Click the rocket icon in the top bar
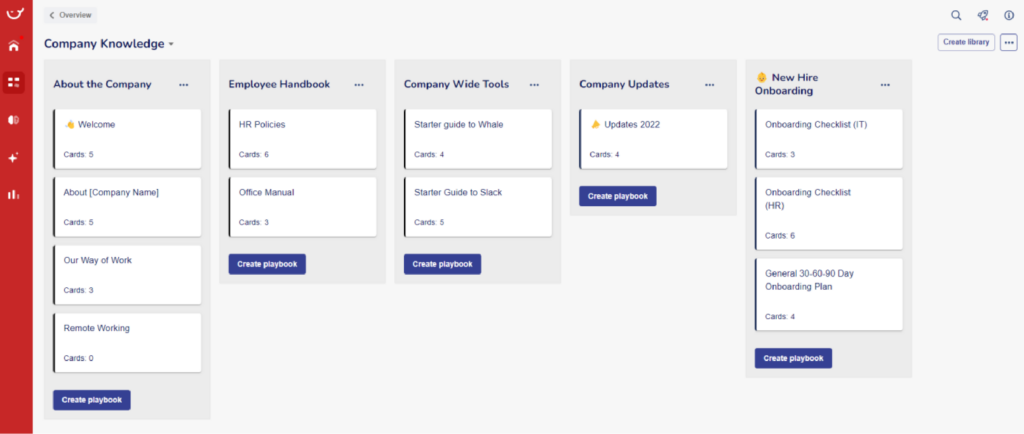 pos(982,16)
